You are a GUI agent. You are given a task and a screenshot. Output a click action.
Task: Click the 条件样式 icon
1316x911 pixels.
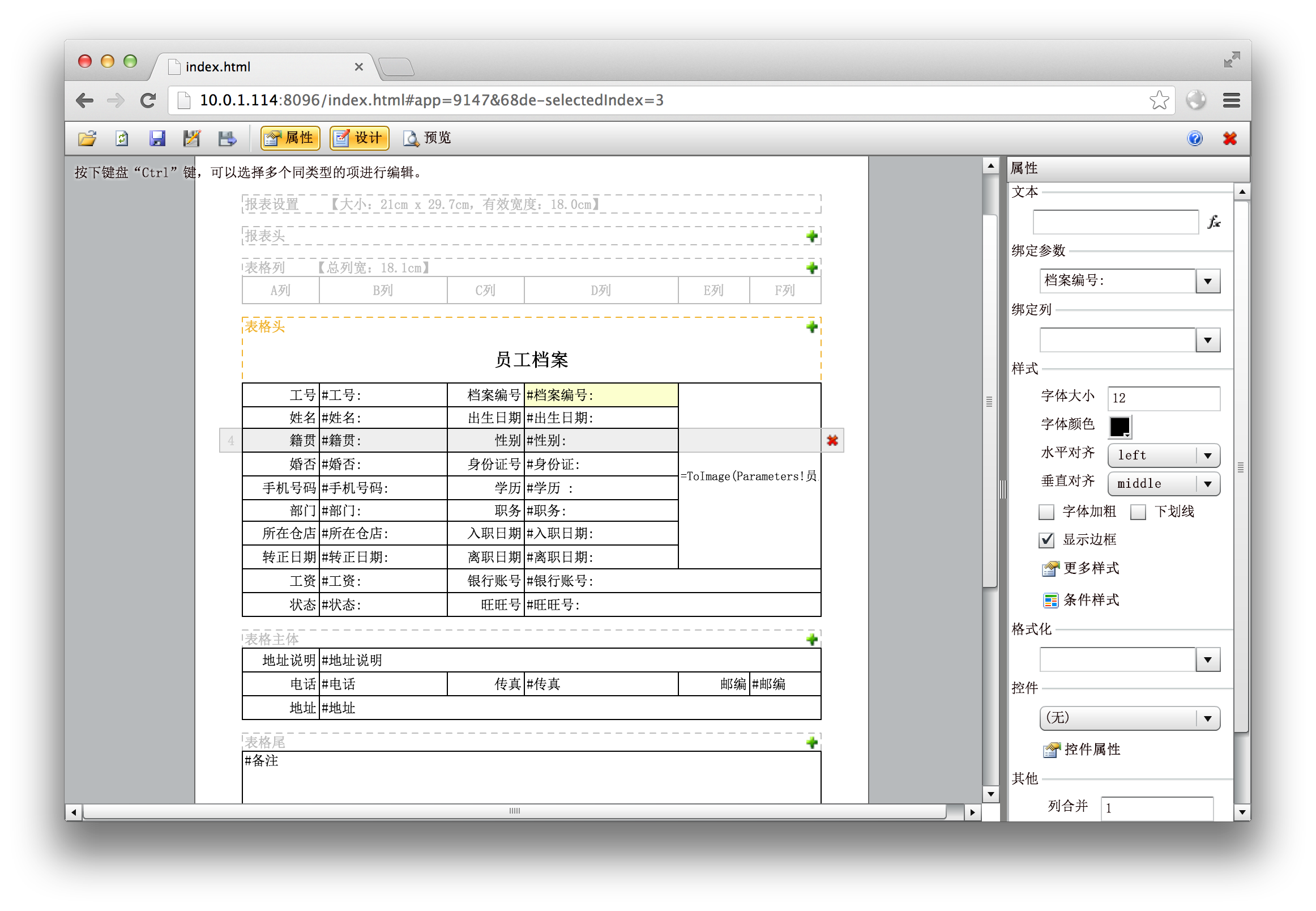coord(1050,600)
